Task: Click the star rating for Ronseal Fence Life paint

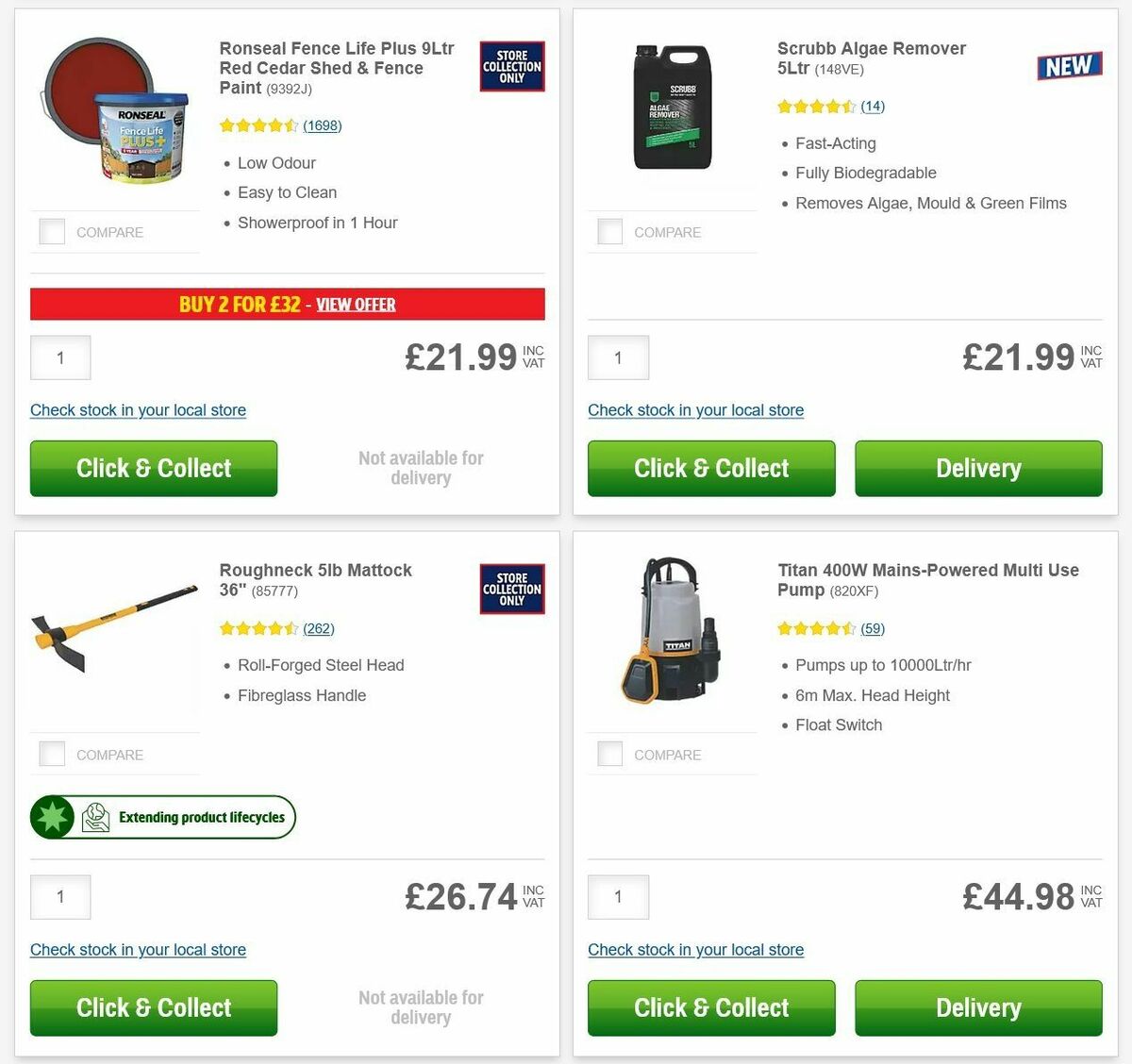Action: pos(258,125)
